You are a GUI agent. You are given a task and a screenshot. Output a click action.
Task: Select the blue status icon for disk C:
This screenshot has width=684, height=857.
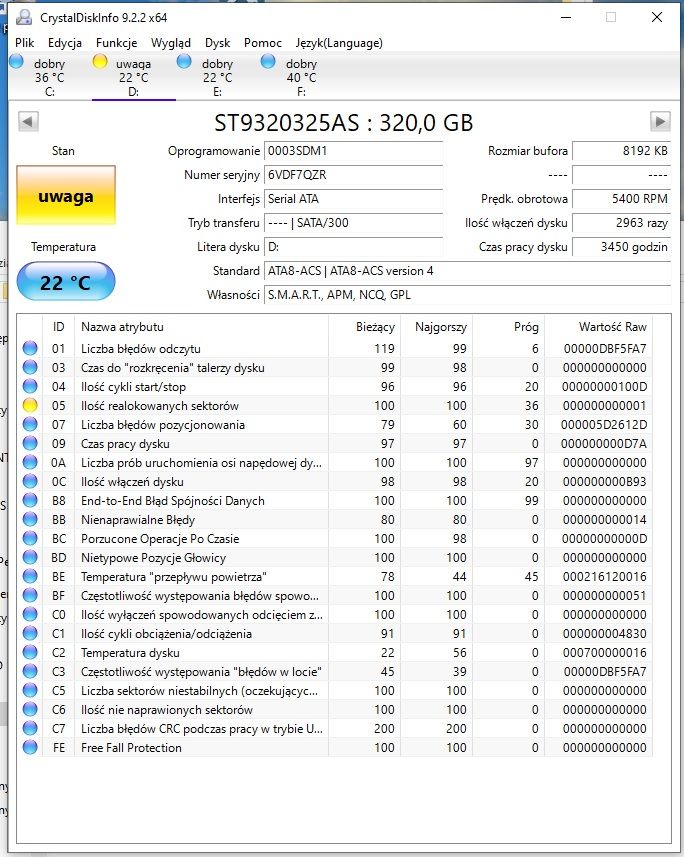coord(16,61)
